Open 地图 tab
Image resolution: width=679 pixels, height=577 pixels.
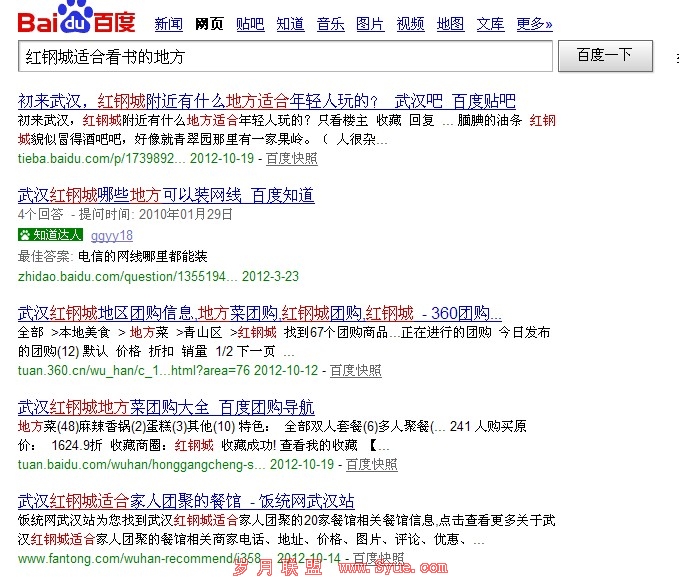450,23
